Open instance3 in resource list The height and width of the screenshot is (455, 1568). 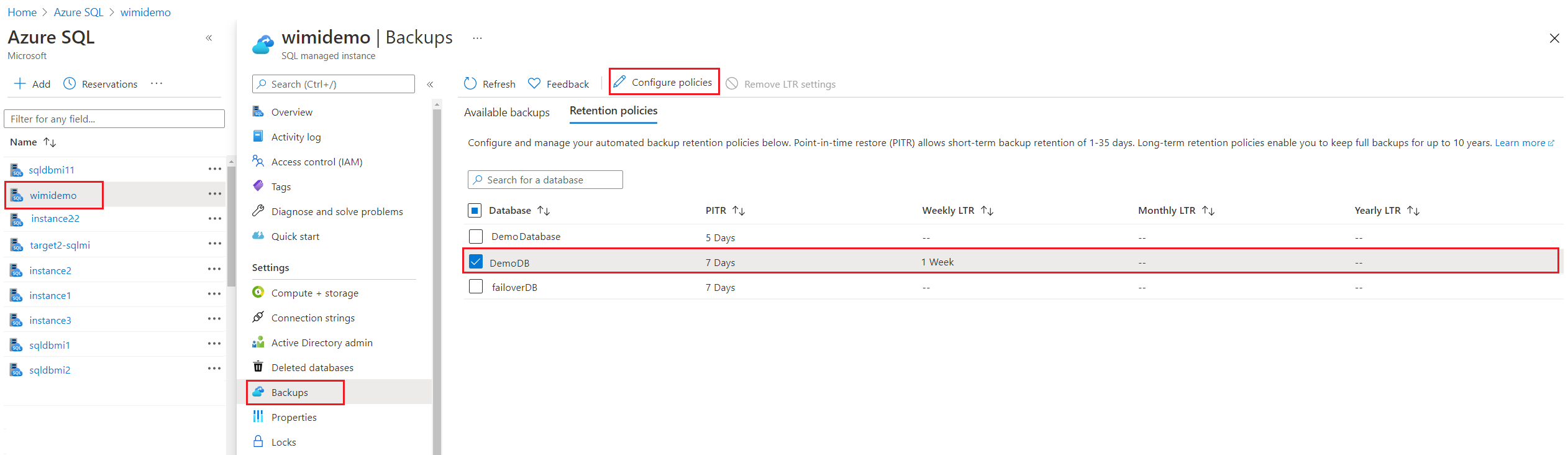pos(50,320)
